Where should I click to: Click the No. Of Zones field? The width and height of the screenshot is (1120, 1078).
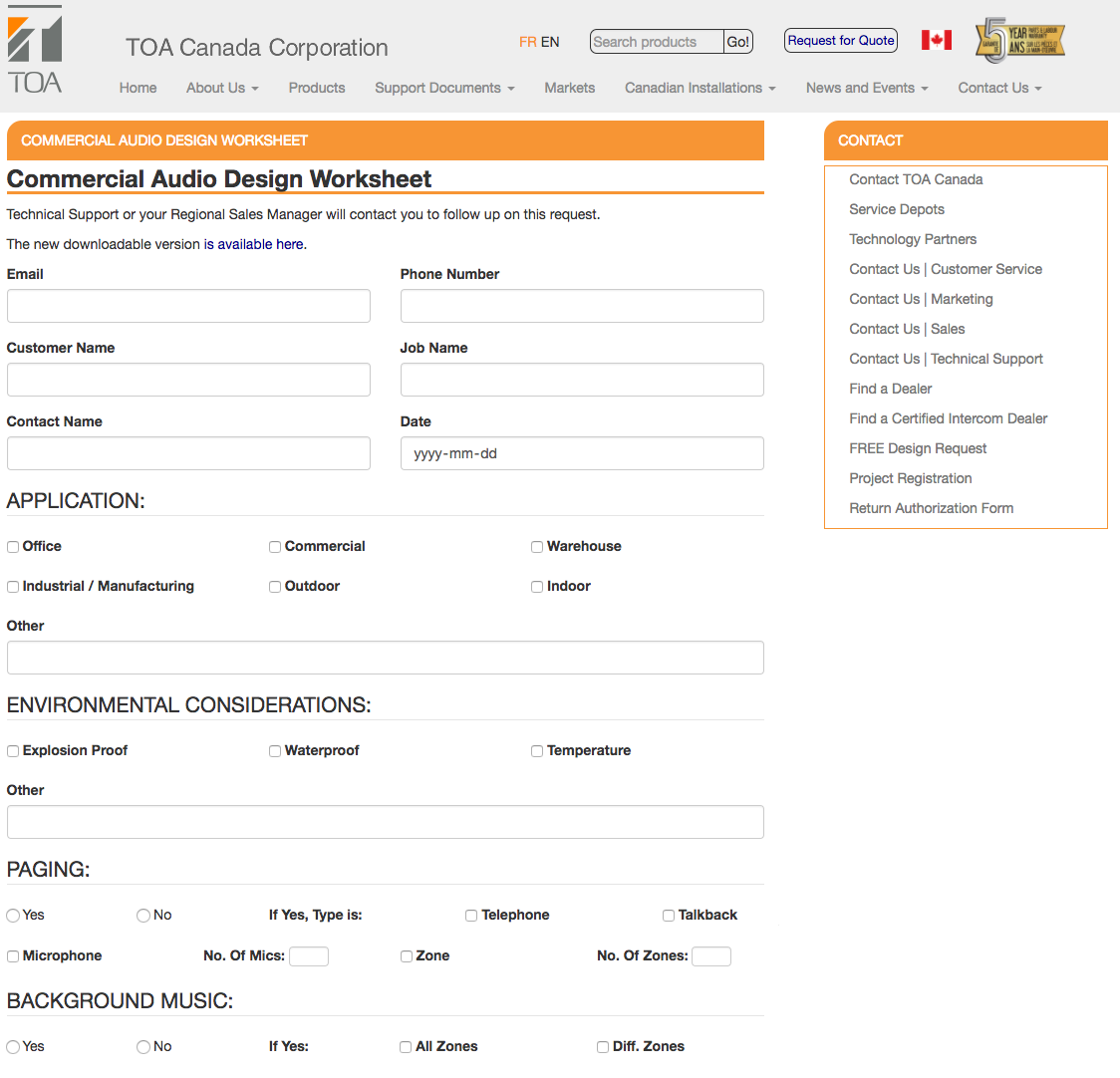pyautogui.click(x=711, y=956)
